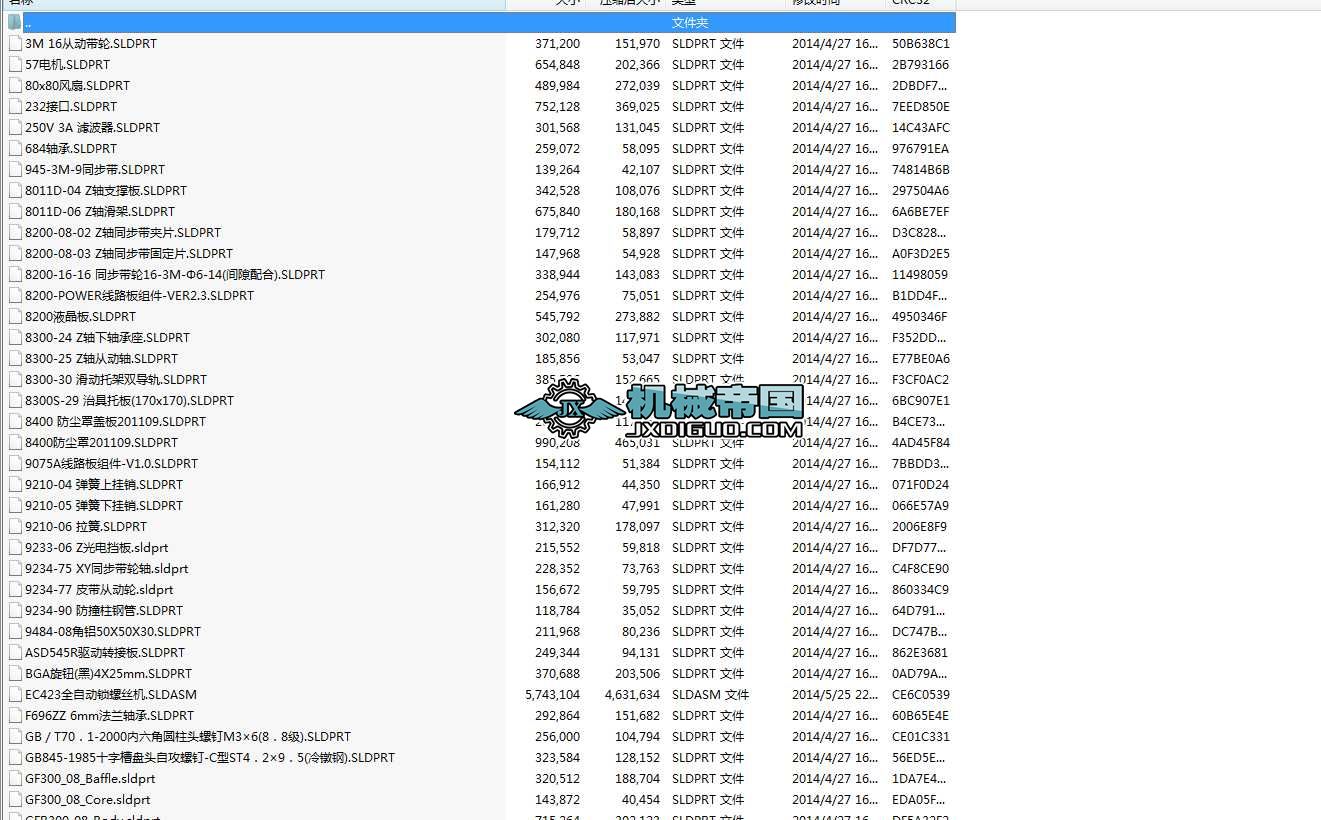
Task: Select the icon for 8200-16-16 同步带轮 file
Action: coord(15,274)
